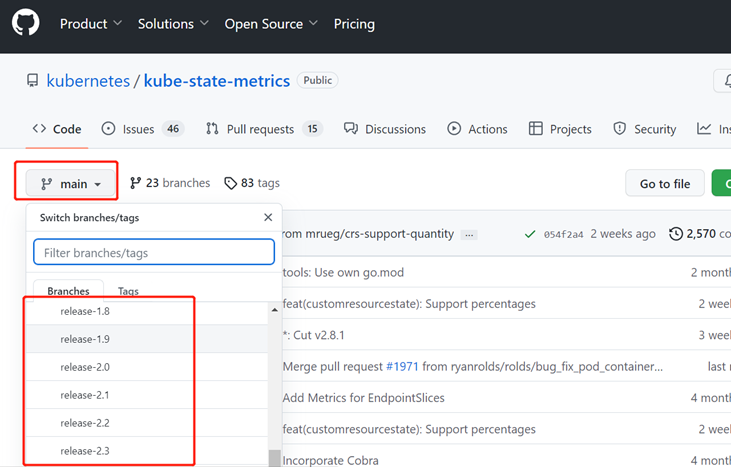Choose branch release-2.2
The height and width of the screenshot is (467, 731).
pos(147,423)
